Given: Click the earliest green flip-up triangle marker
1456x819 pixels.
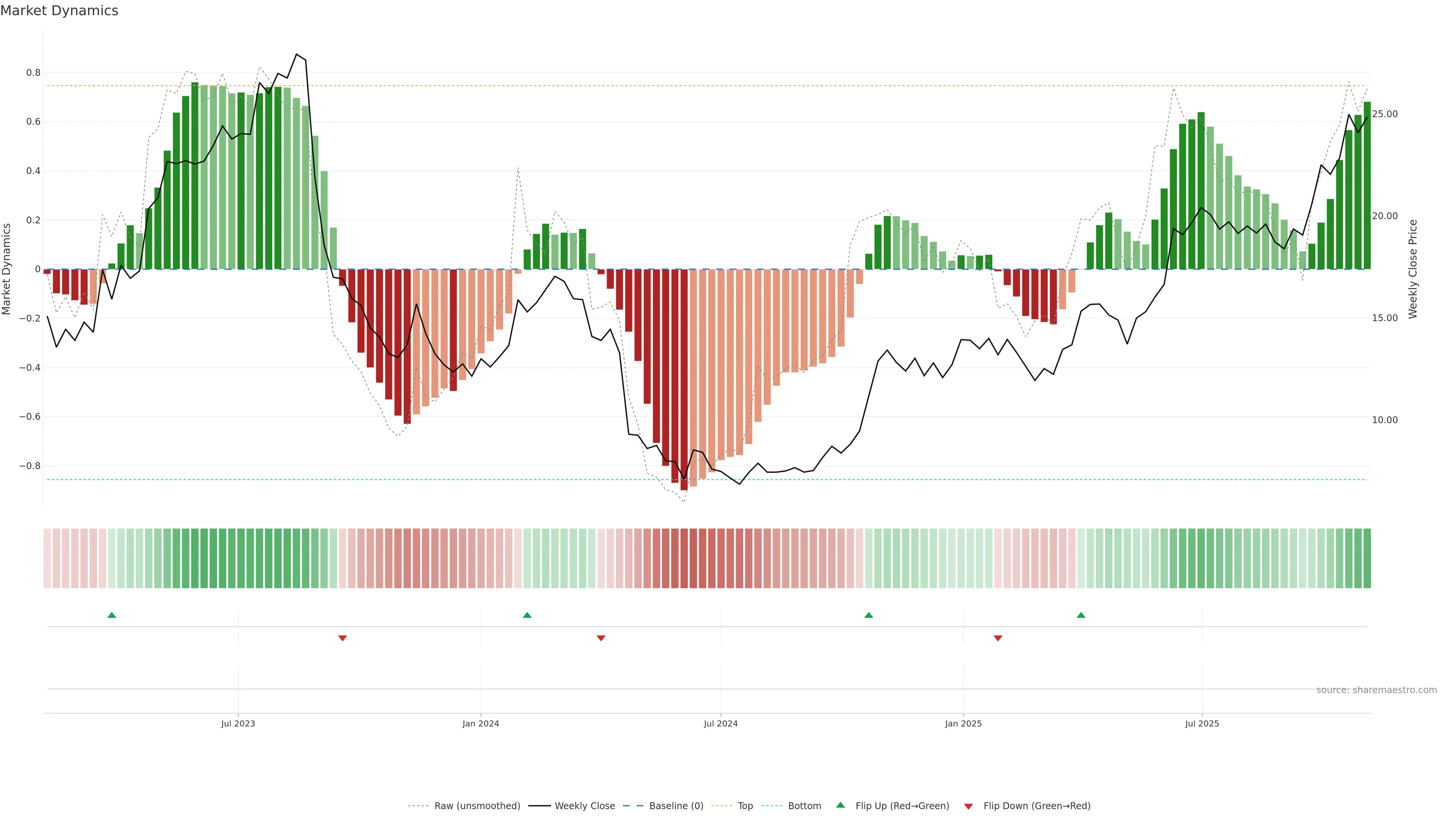Looking at the screenshot, I should click(x=112, y=615).
